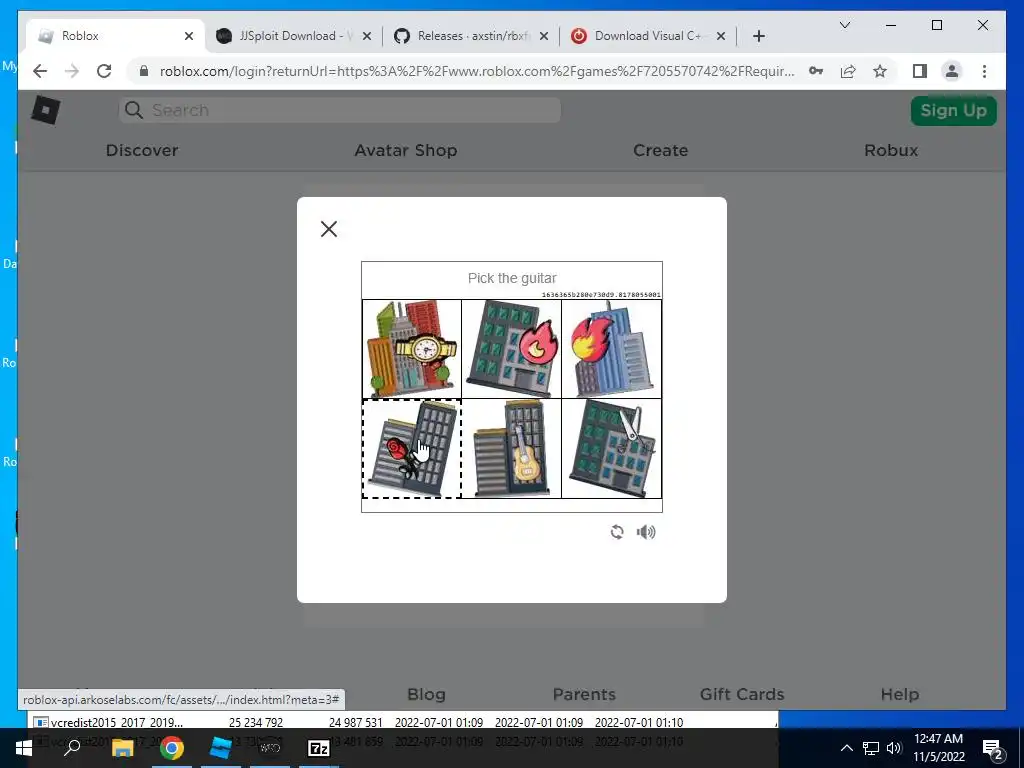The image size is (1024, 768).
Task: Open the Chrome profile avatar menu
Action: (x=952, y=71)
